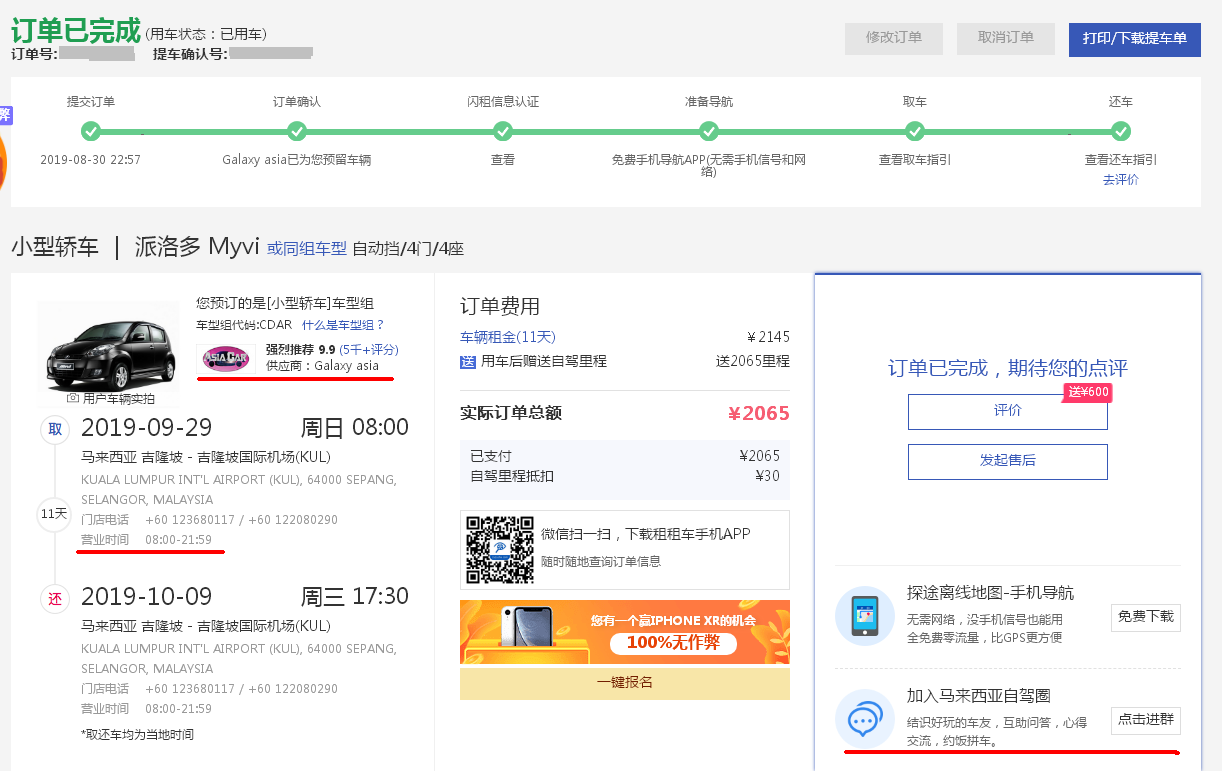Click the green checkmark under 还车 step
Viewport: 1222px width, 771px height.
(1121, 131)
